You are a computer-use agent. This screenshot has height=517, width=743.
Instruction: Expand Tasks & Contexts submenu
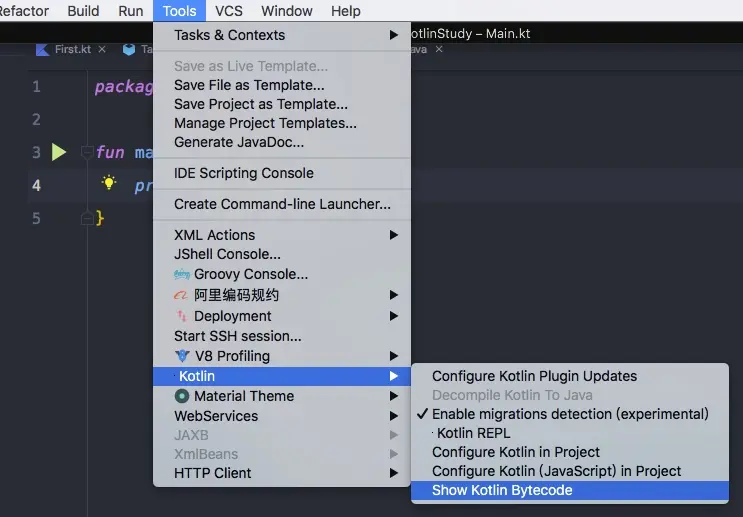[x=282, y=35]
